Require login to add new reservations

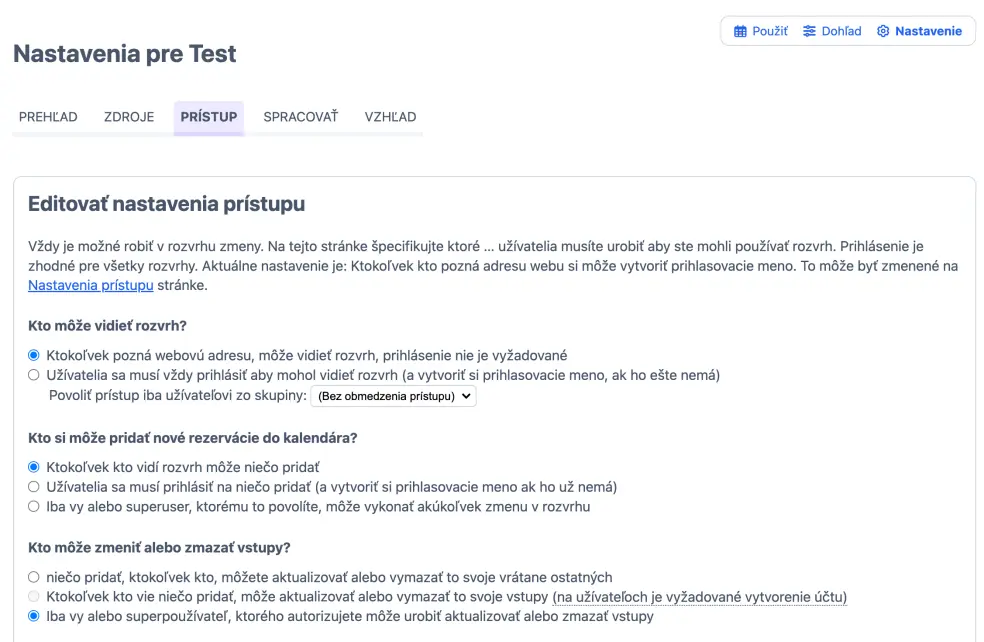(34, 487)
